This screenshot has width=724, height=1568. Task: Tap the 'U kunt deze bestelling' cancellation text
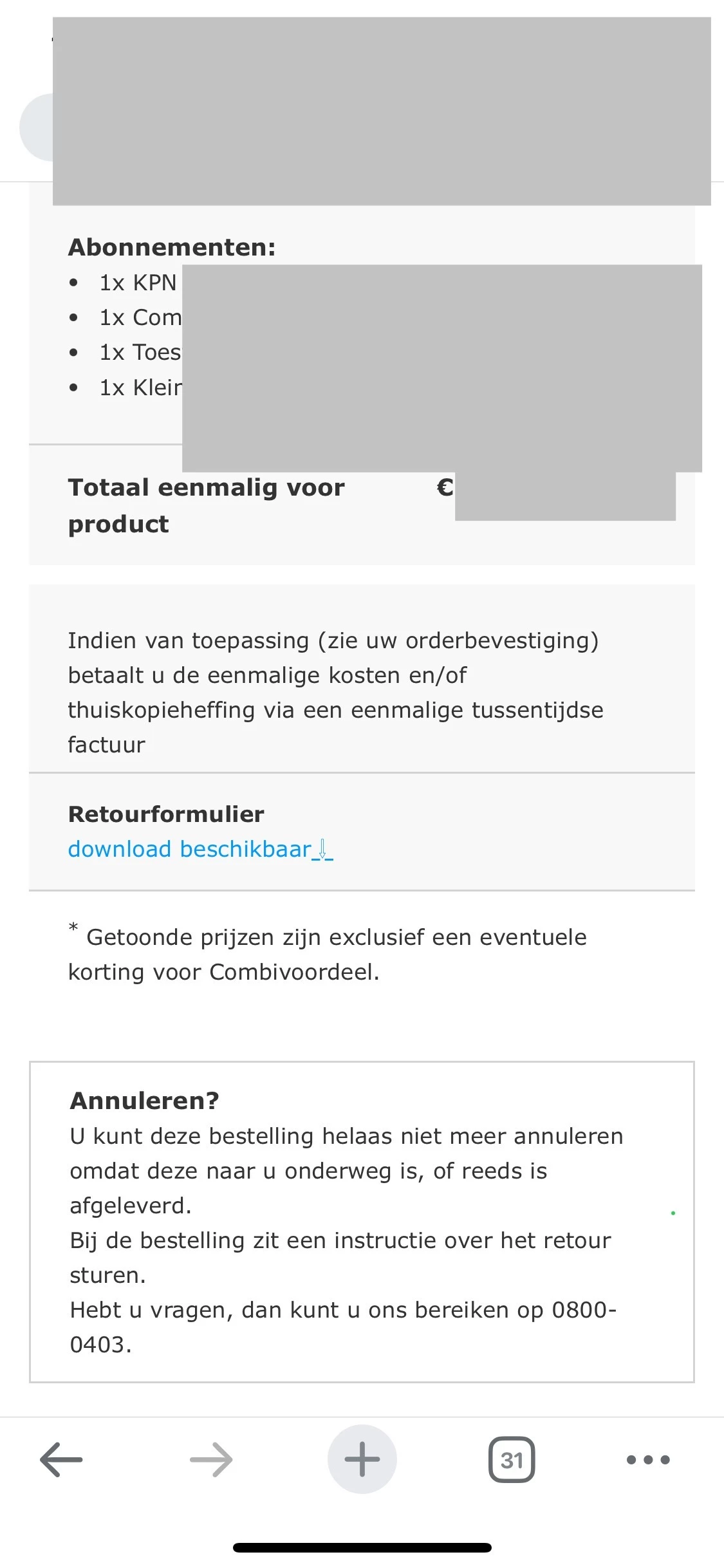[x=346, y=1170]
